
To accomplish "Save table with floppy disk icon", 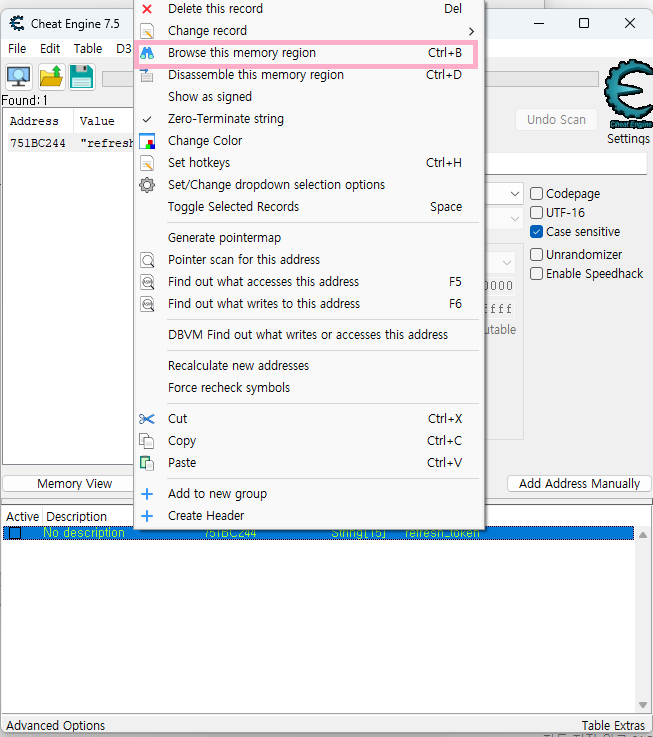I will pos(82,77).
